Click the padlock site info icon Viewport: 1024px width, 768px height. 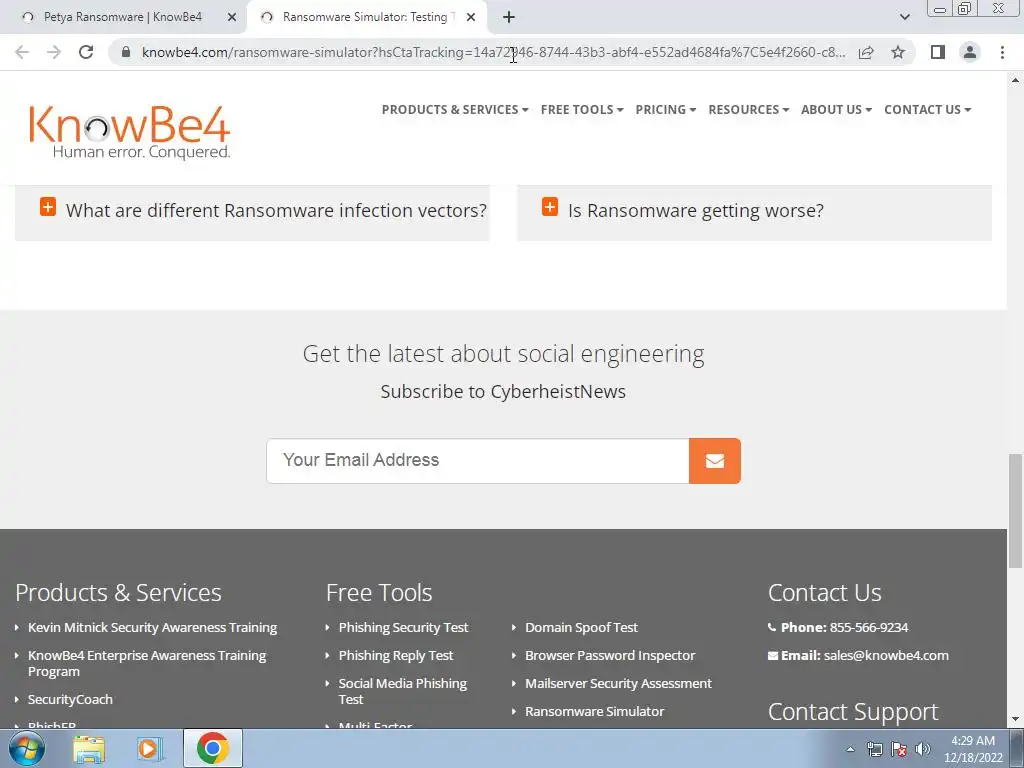[x=126, y=52]
